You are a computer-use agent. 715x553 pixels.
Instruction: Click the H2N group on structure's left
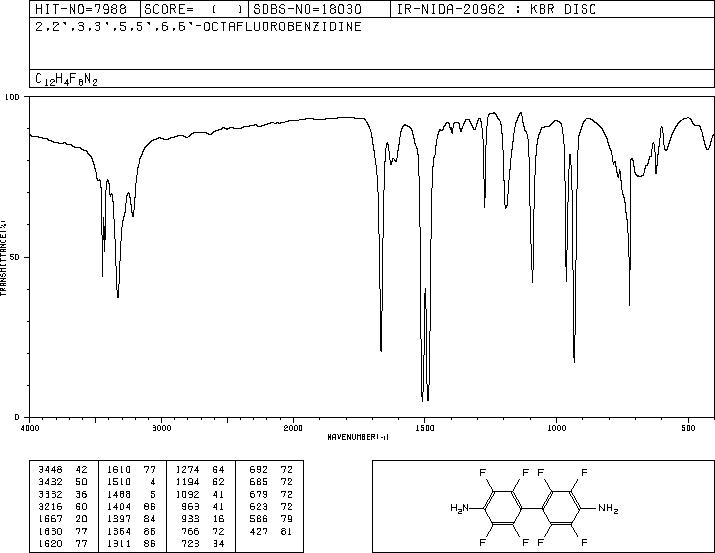[459, 508]
